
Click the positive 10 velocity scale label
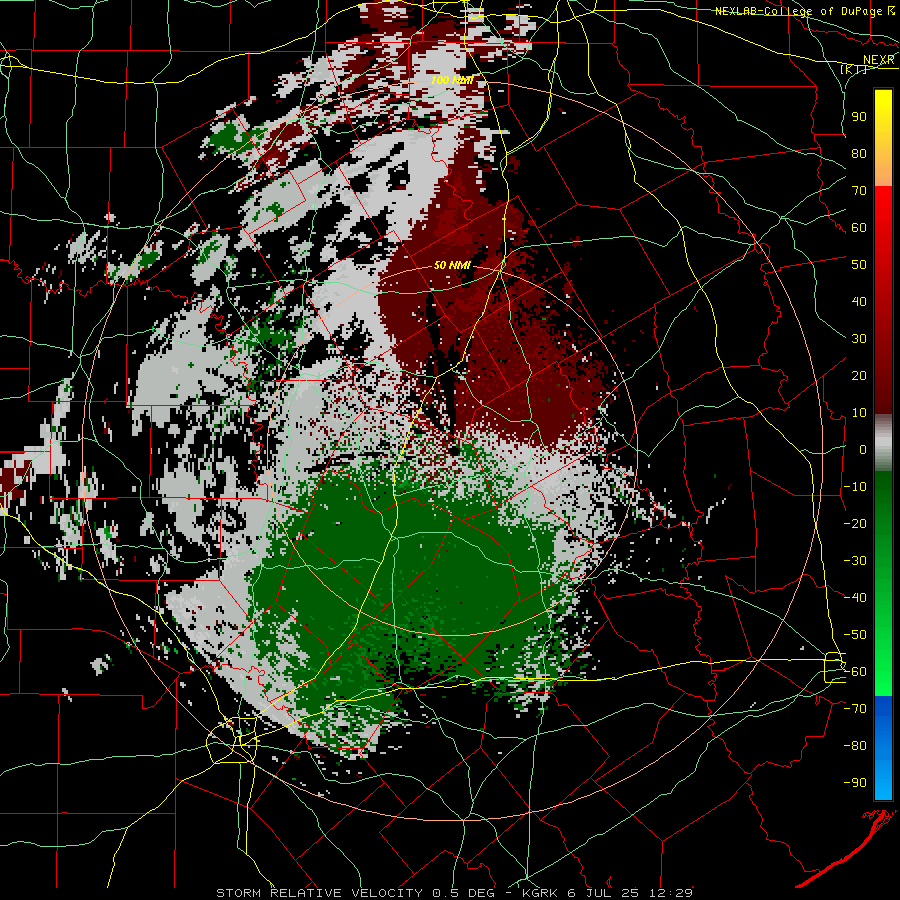point(859,413)
